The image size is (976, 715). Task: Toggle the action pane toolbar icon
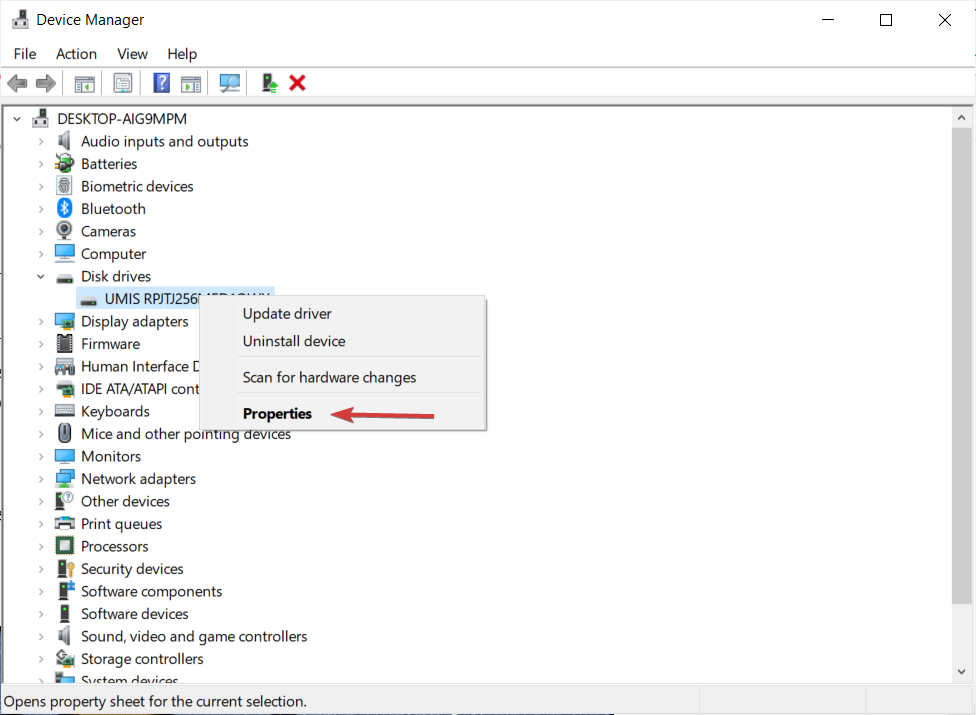[191, 83]
